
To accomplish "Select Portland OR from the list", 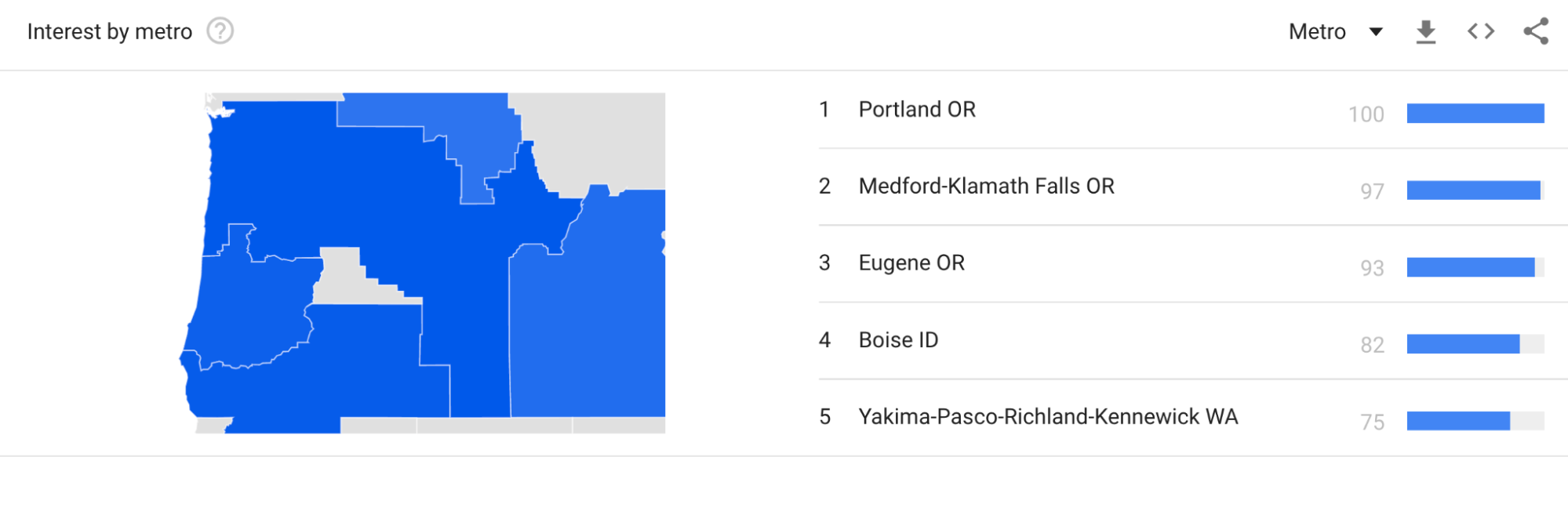I will coord(918,109).
